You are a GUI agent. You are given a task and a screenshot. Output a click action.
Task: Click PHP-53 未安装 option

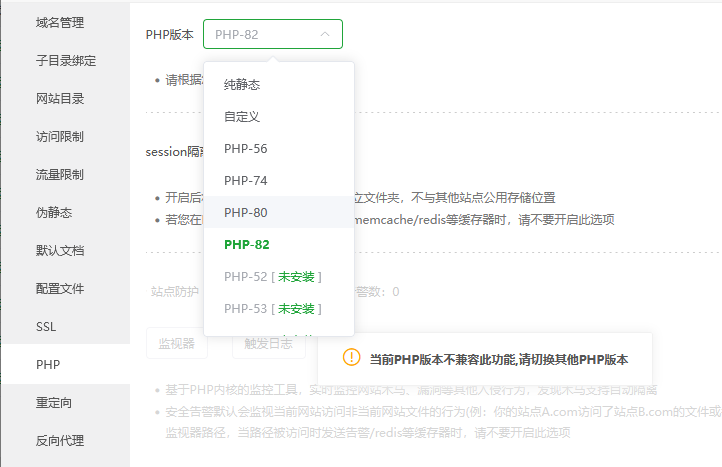(279, 309)
